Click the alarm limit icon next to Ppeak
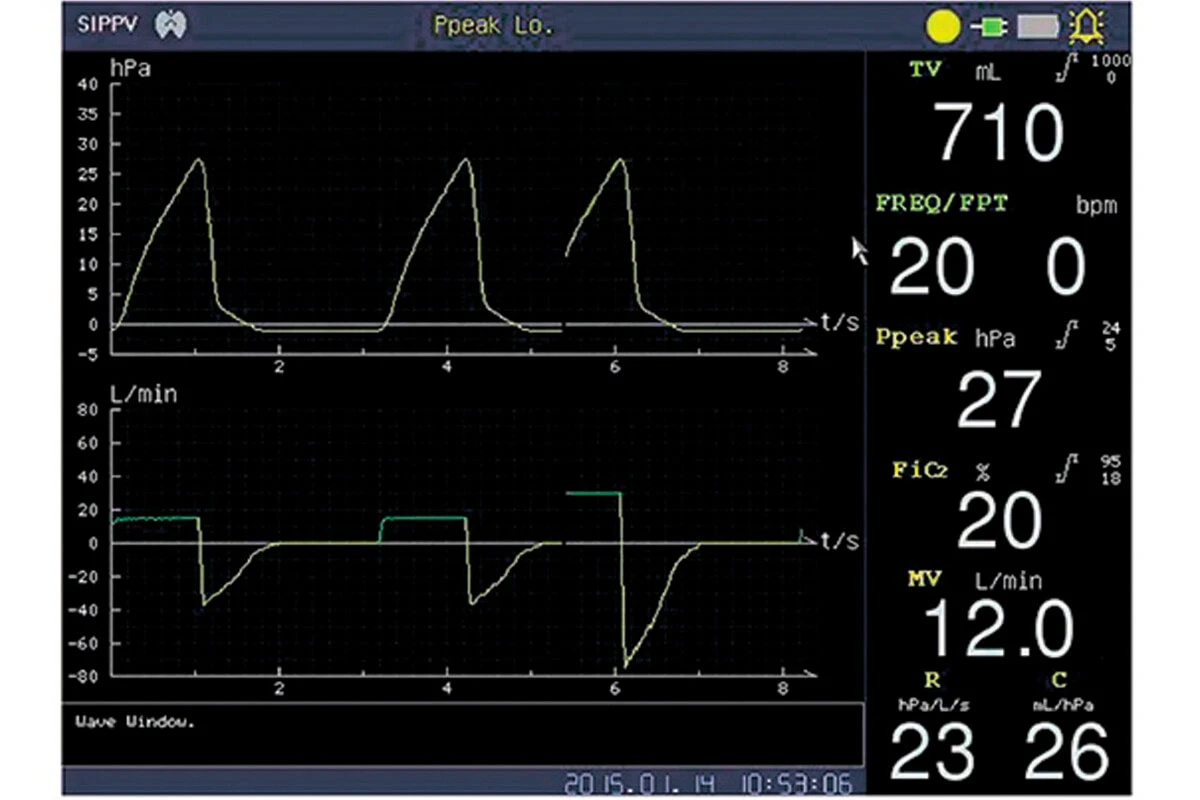The width and height of the screenshot is (1200, 800). pos(1072,338)
